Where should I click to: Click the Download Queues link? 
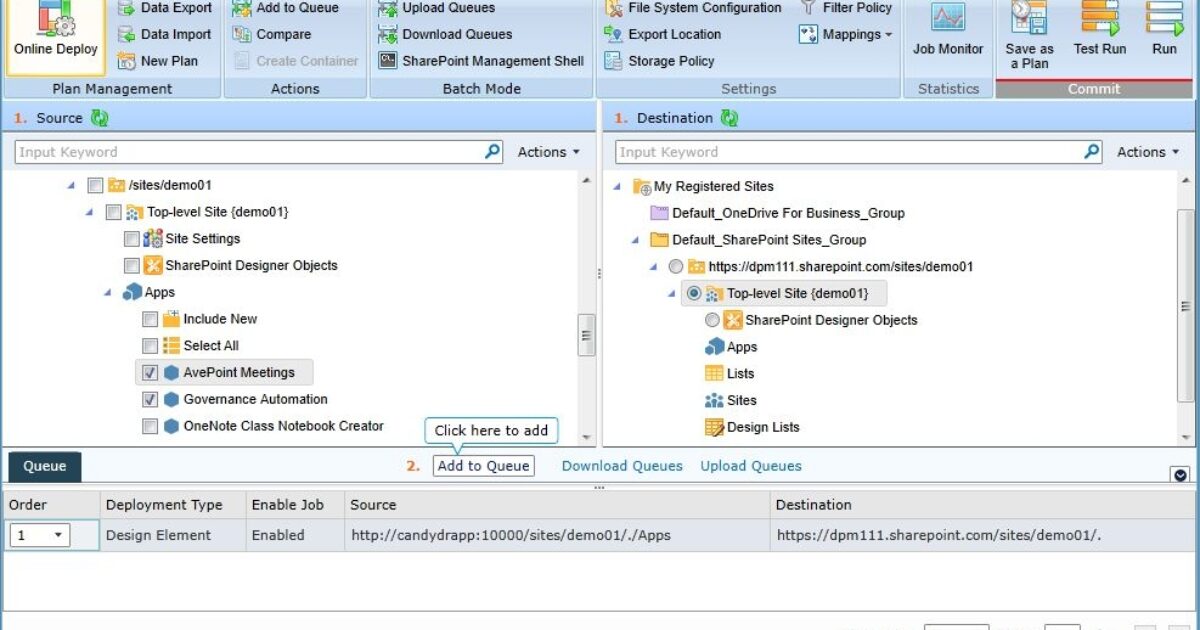tap(621, 466)
